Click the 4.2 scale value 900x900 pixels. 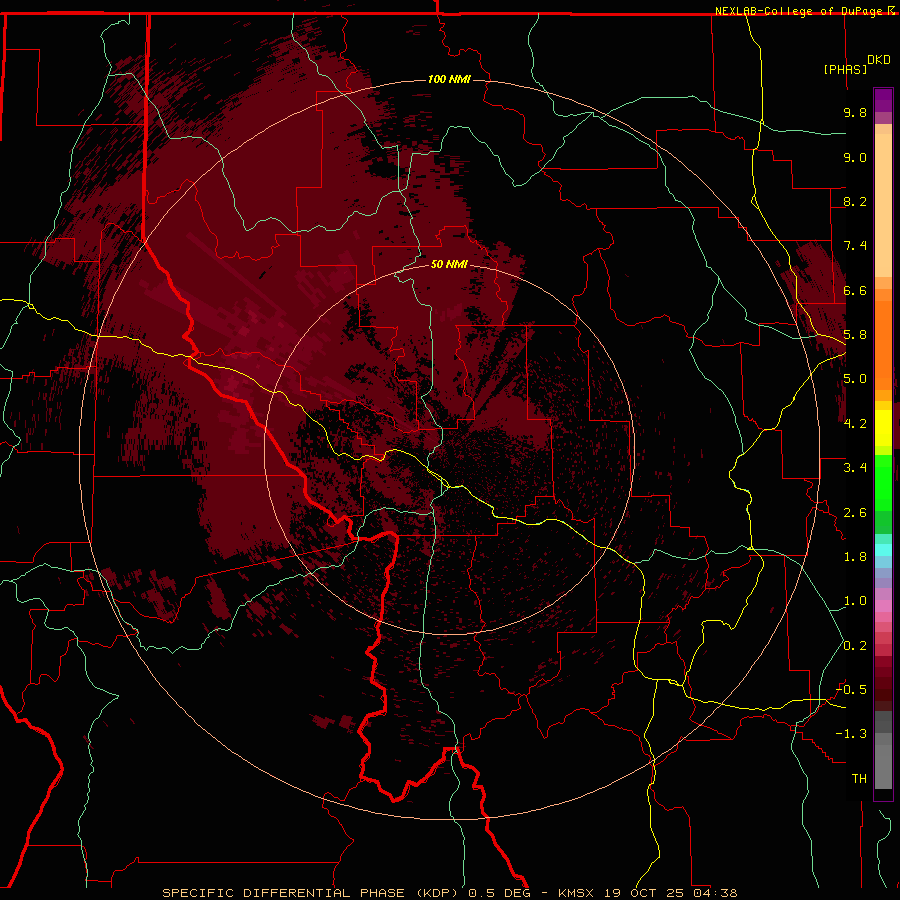[855, 424]
